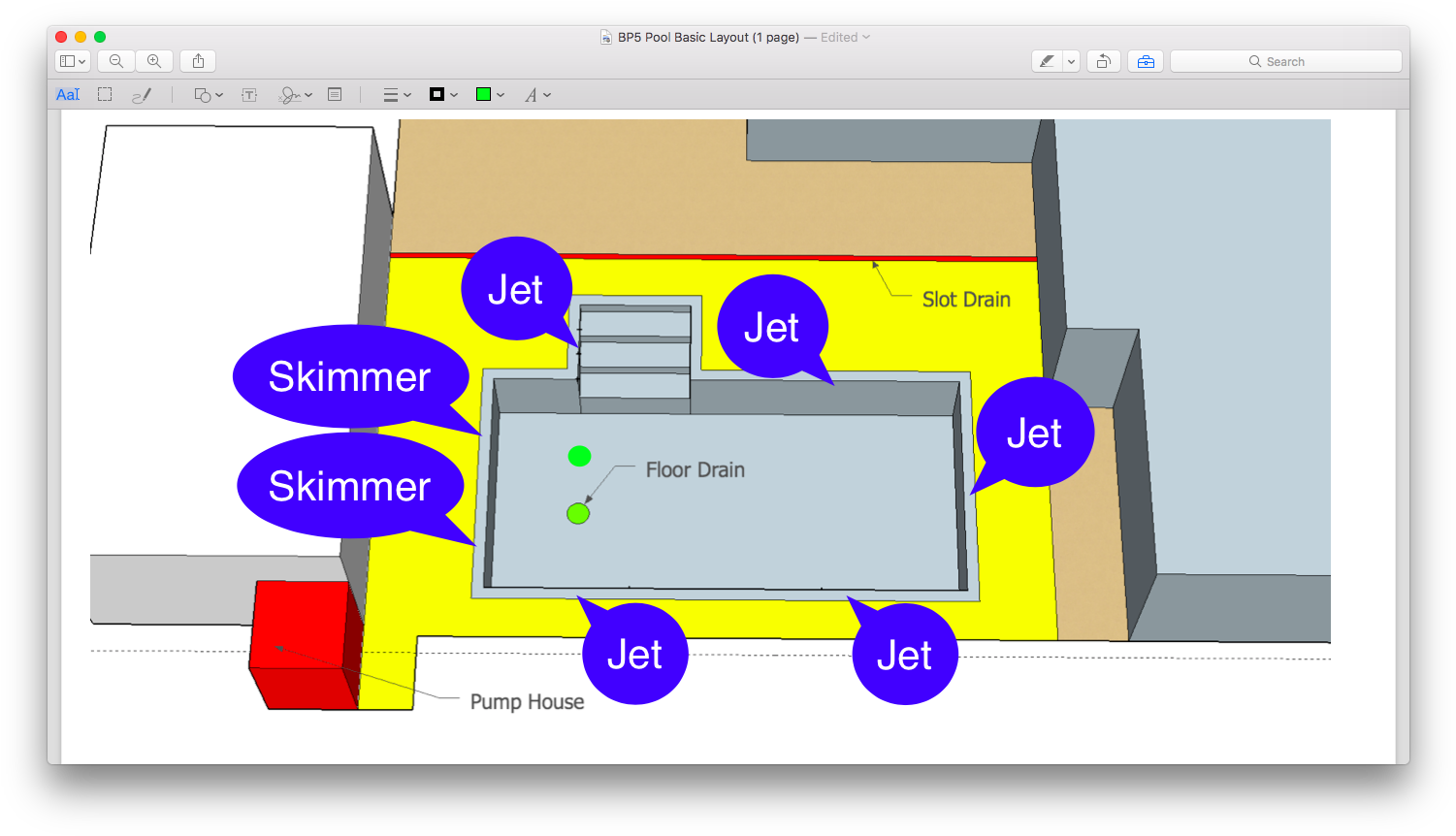
Task: Expand the Shapes dropdown menu
Action: [x=209, y=95]
